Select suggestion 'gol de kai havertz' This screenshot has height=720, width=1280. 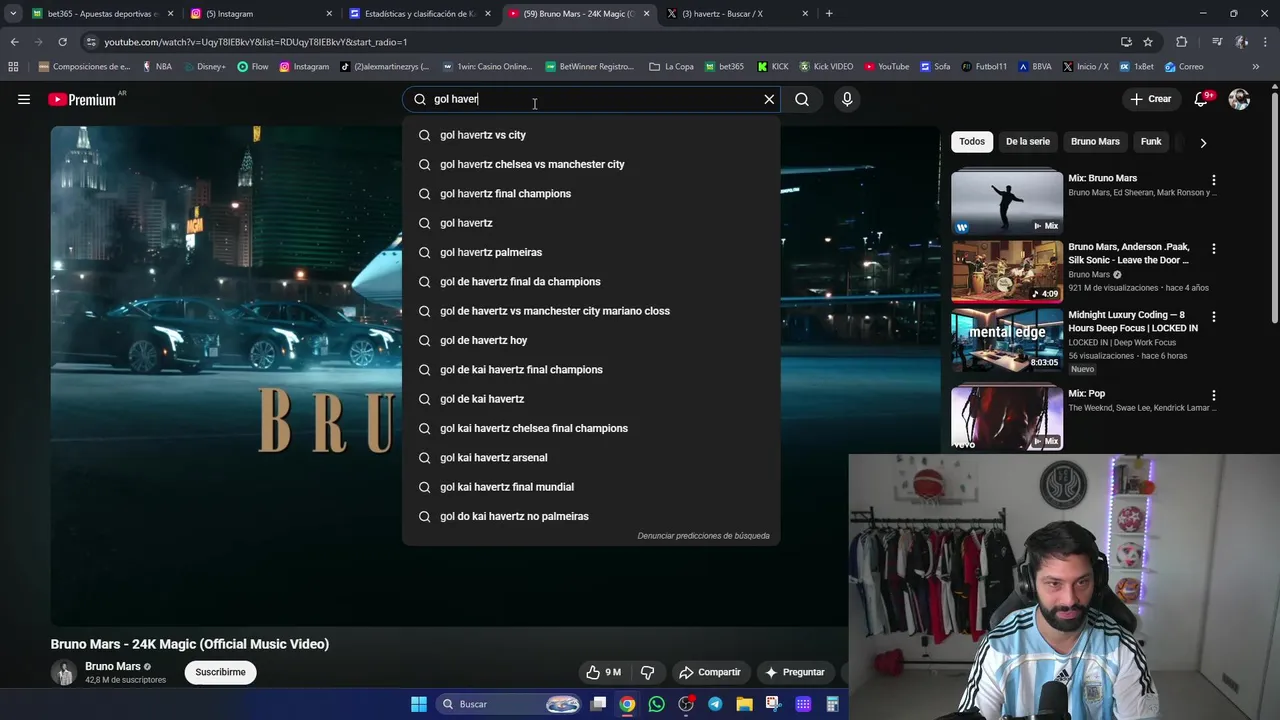591,399
